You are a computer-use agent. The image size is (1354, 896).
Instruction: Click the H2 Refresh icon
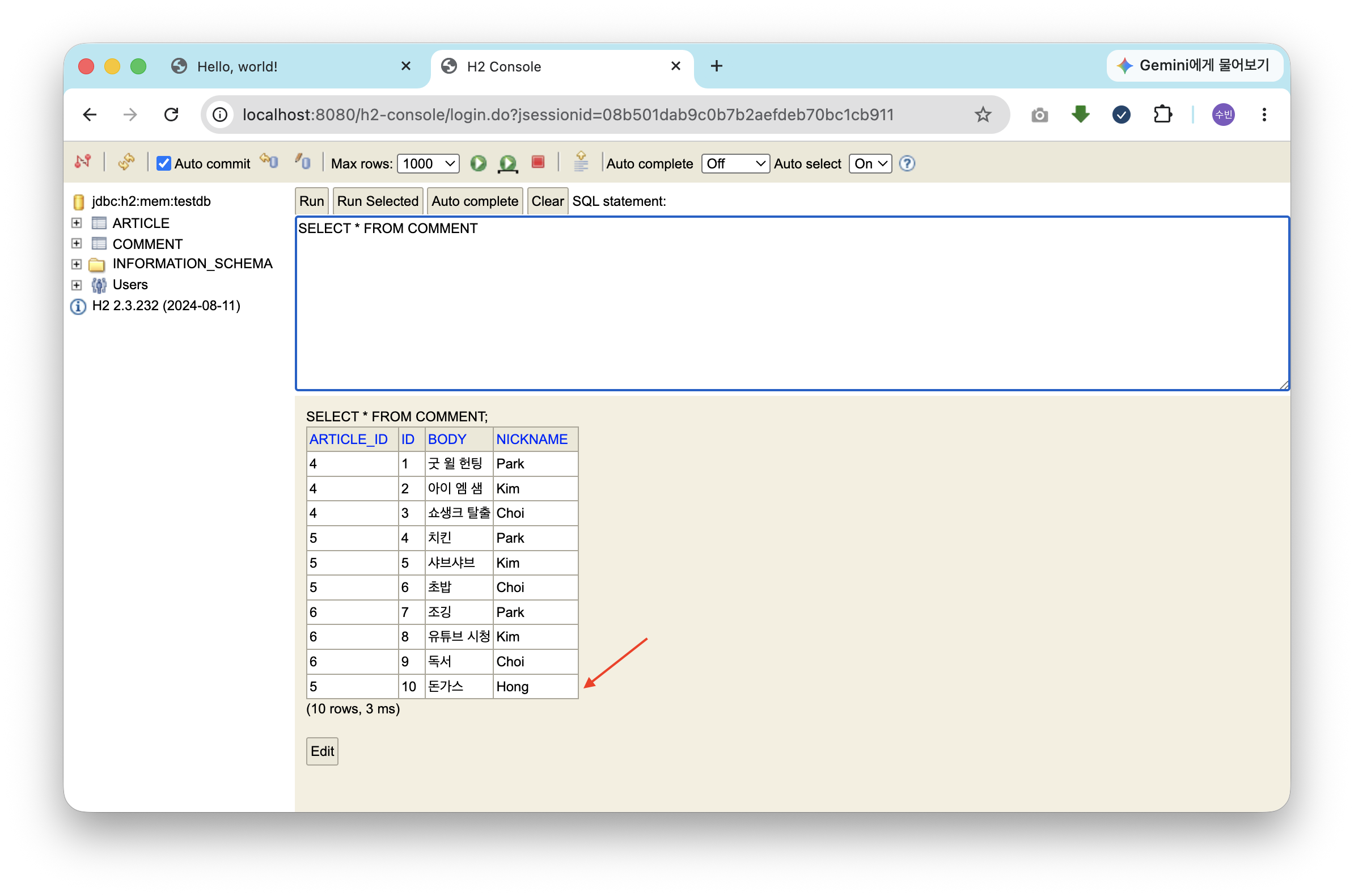coord(126,163)
